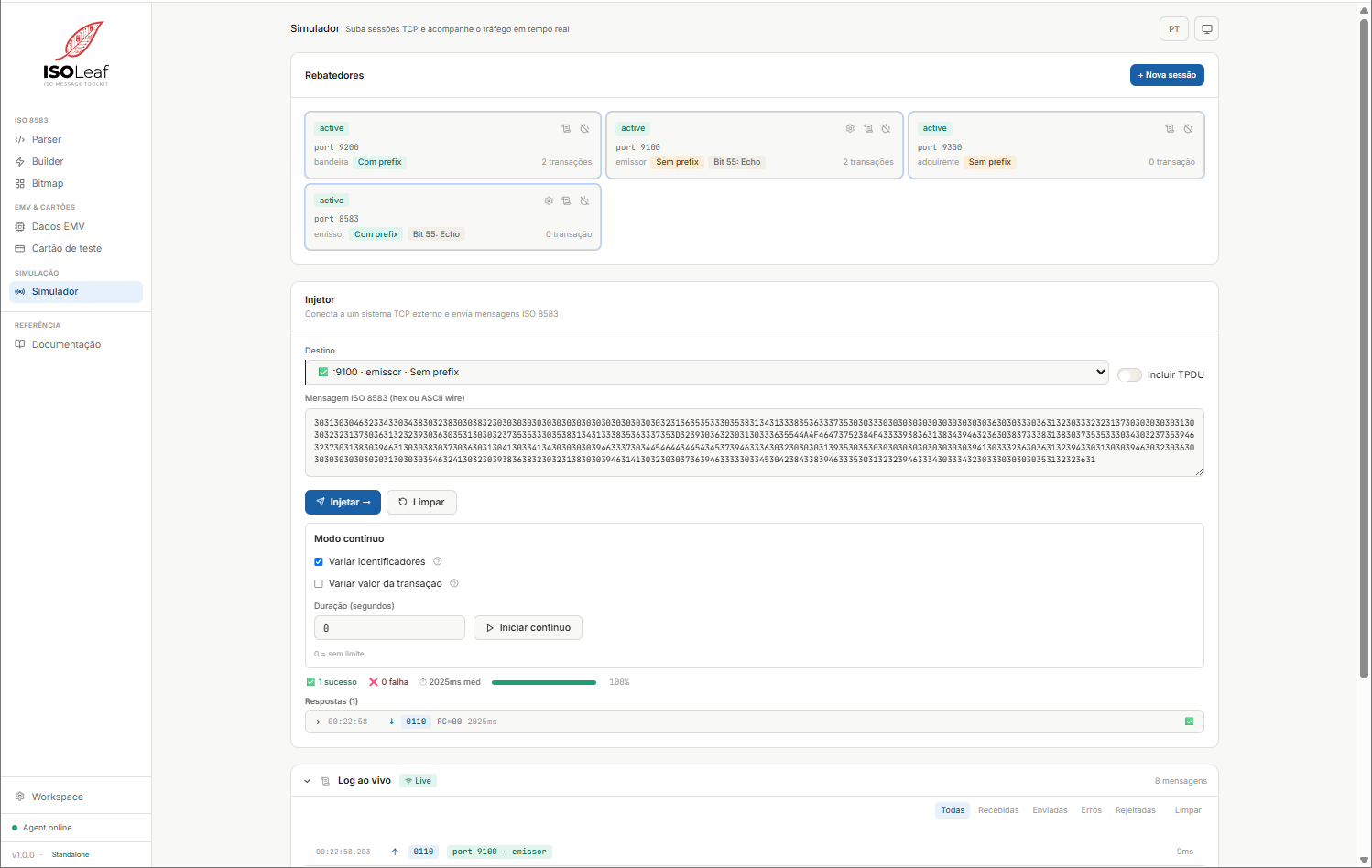Click 'Bit 55: Echo' tag on port 8583
1372x868 pixels.
[436, 234]
